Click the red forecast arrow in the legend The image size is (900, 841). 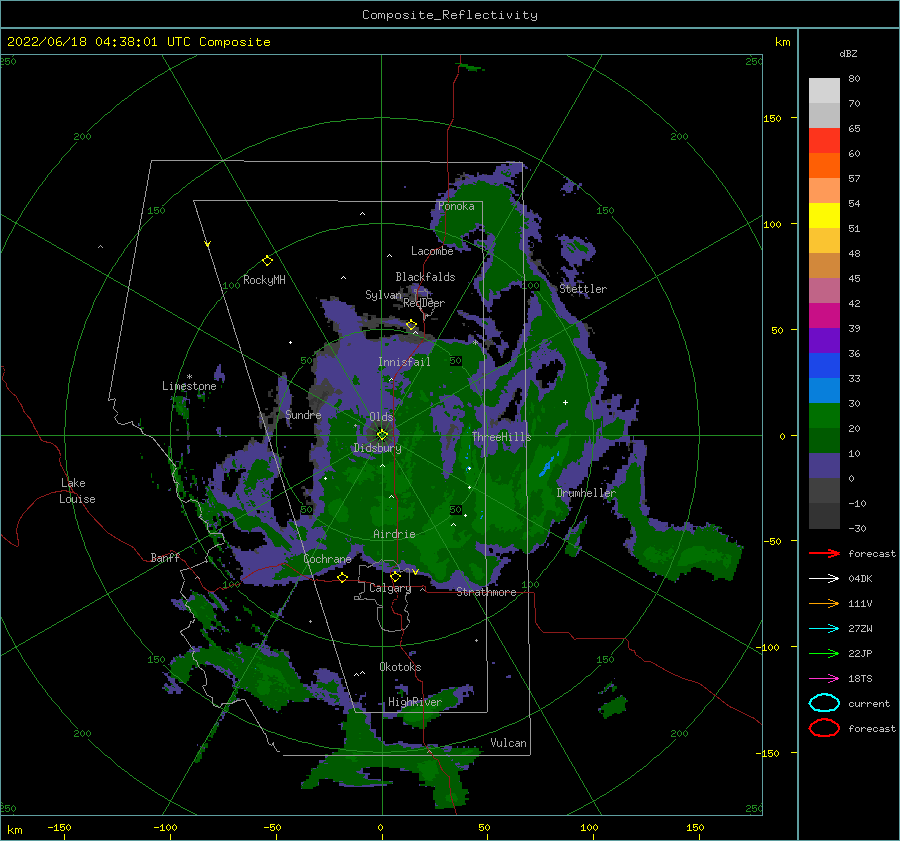point(824,553)
